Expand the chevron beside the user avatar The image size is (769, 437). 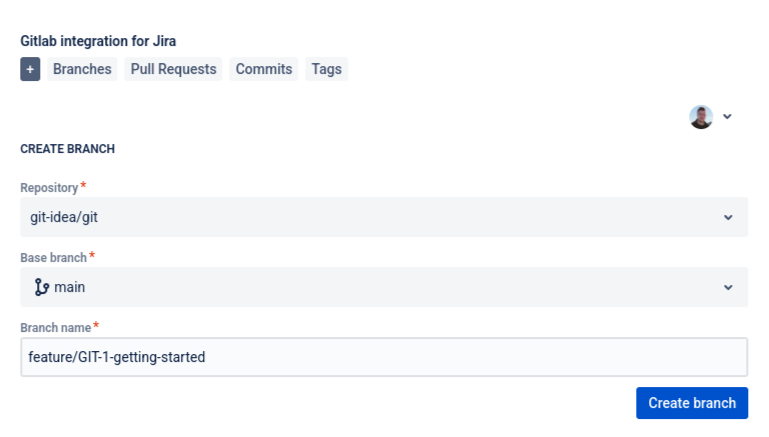pyautogui.click(x=727, y=116)
